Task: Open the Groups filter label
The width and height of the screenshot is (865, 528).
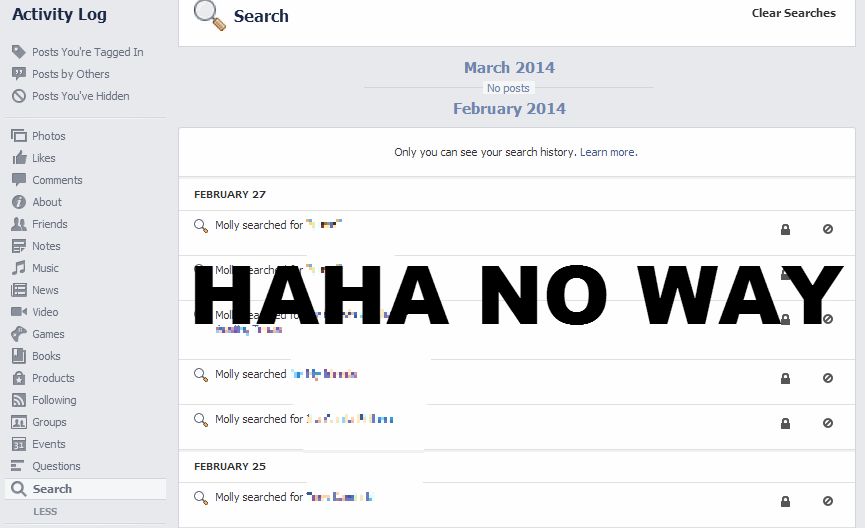Action: point(49,422)
